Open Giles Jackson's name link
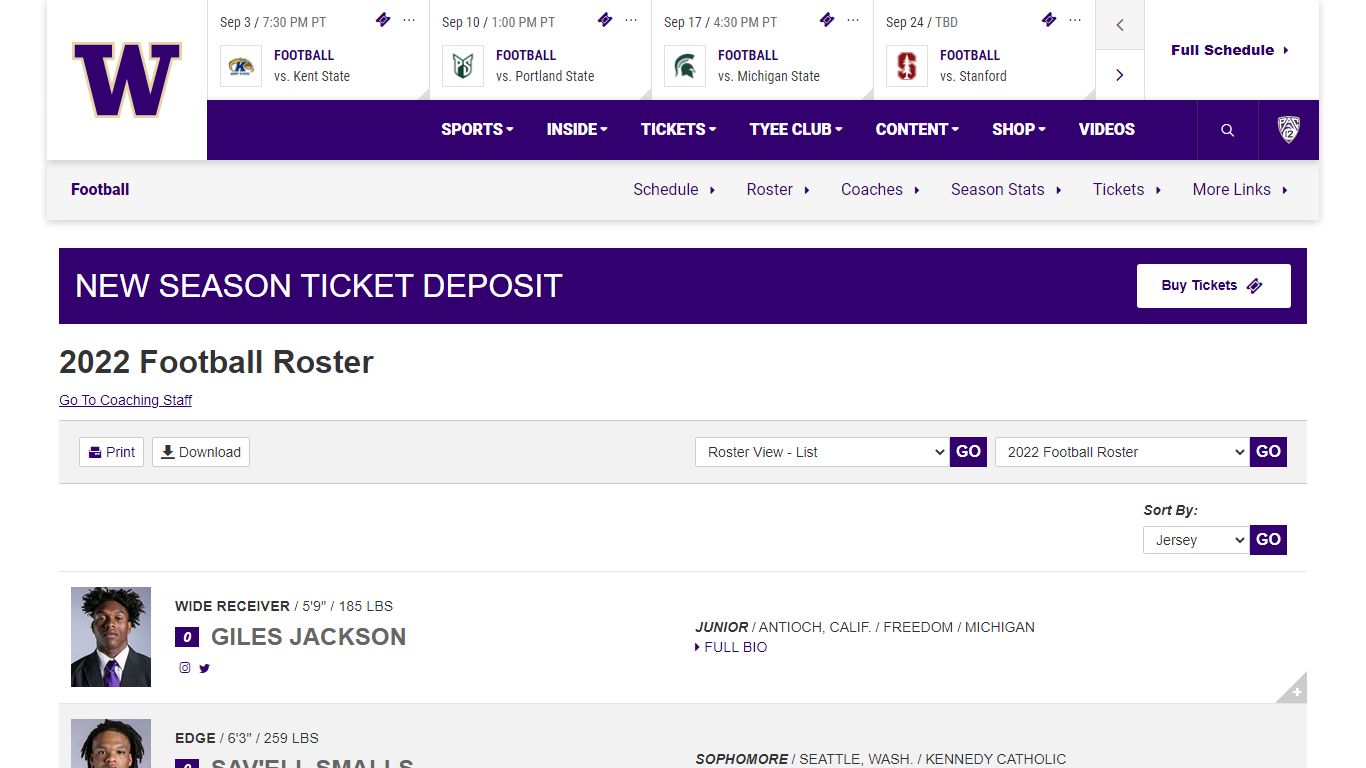The image size is (1366, 768). [308, 637]
